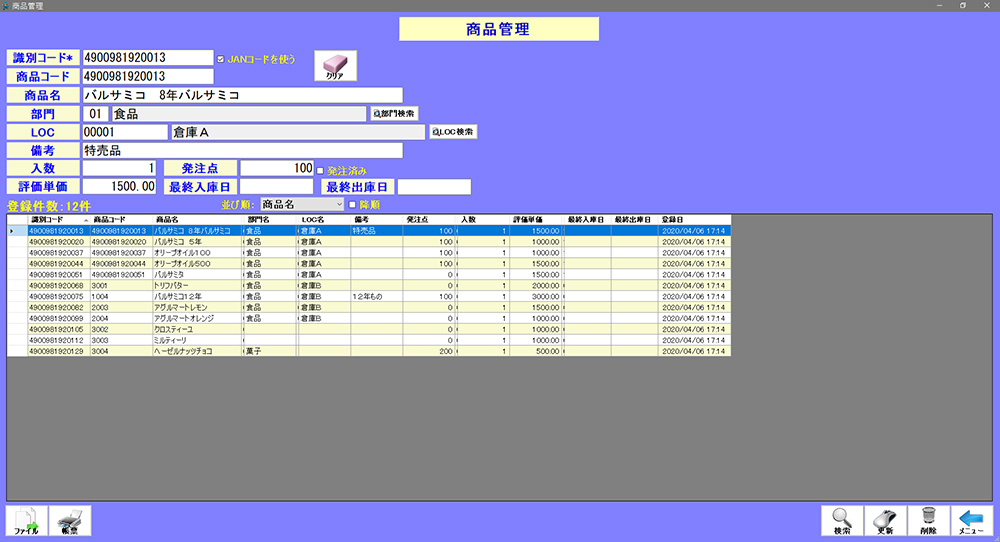
Task: Open the ファイル file export icon
Action: 27,520
